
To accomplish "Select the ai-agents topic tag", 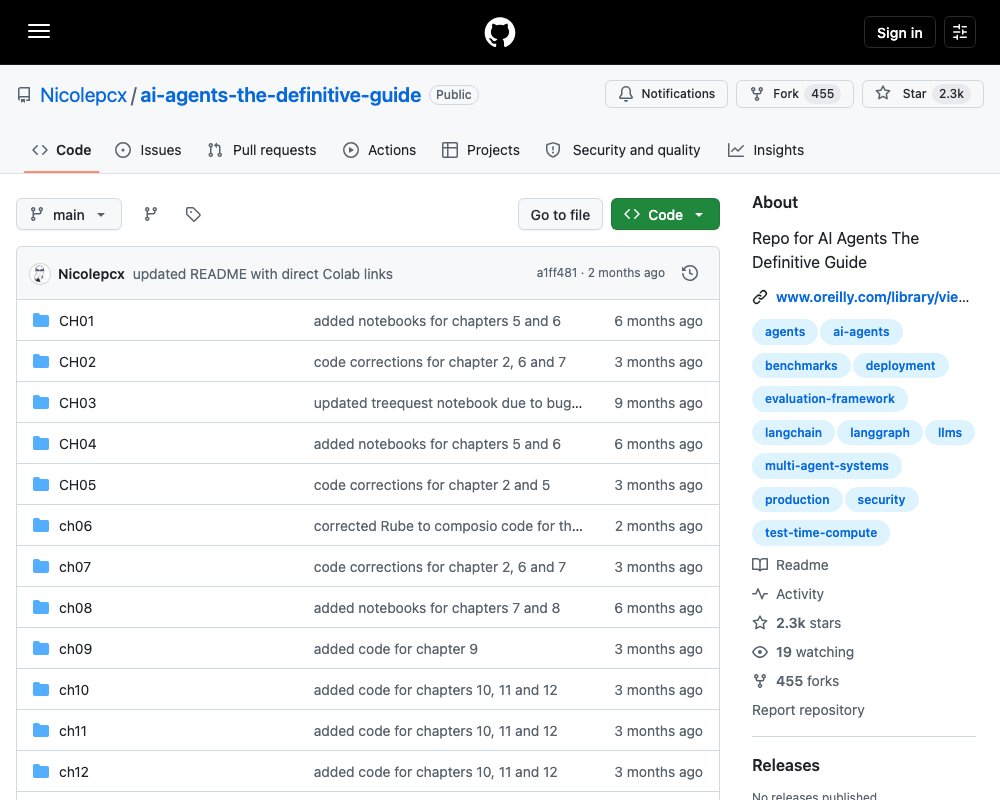I will coord(861,332).
